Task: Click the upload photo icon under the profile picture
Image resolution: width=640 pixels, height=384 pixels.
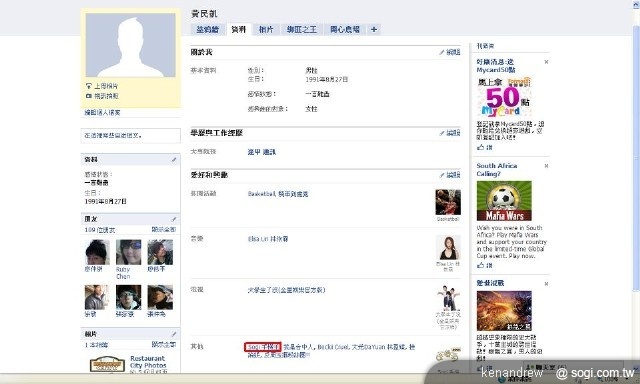Action: [89, 86]
